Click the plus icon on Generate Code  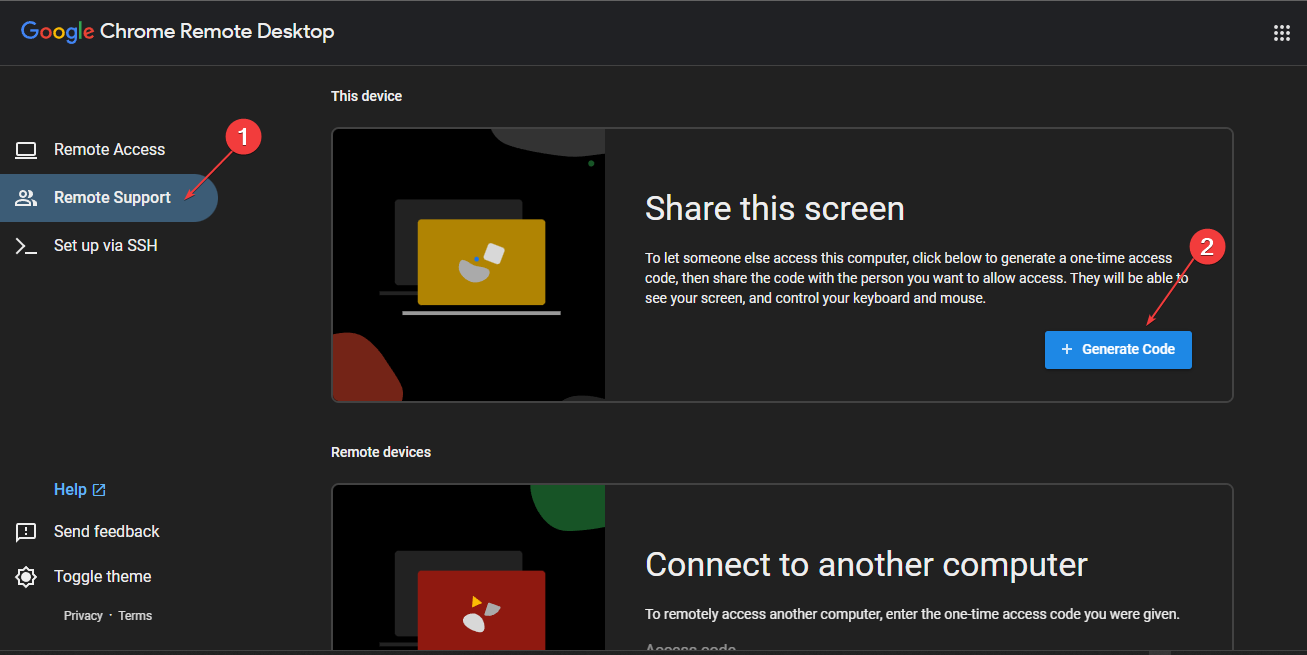(x=1066, y=349)
